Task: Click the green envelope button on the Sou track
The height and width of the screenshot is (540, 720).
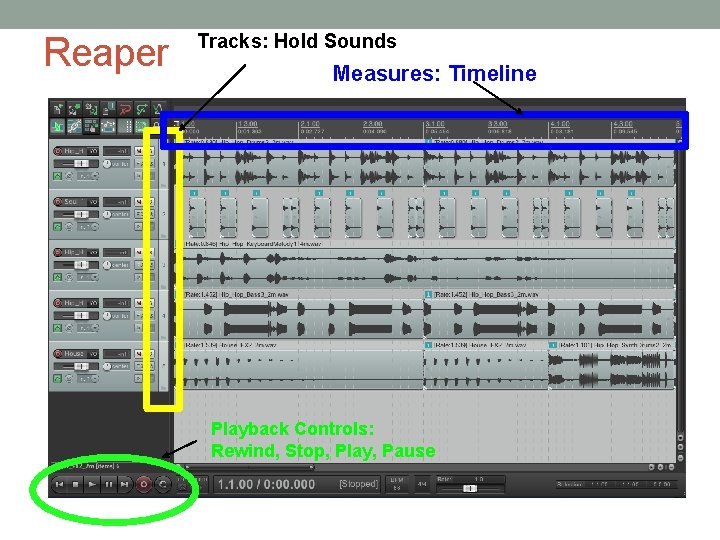Action: click(57, 226)
